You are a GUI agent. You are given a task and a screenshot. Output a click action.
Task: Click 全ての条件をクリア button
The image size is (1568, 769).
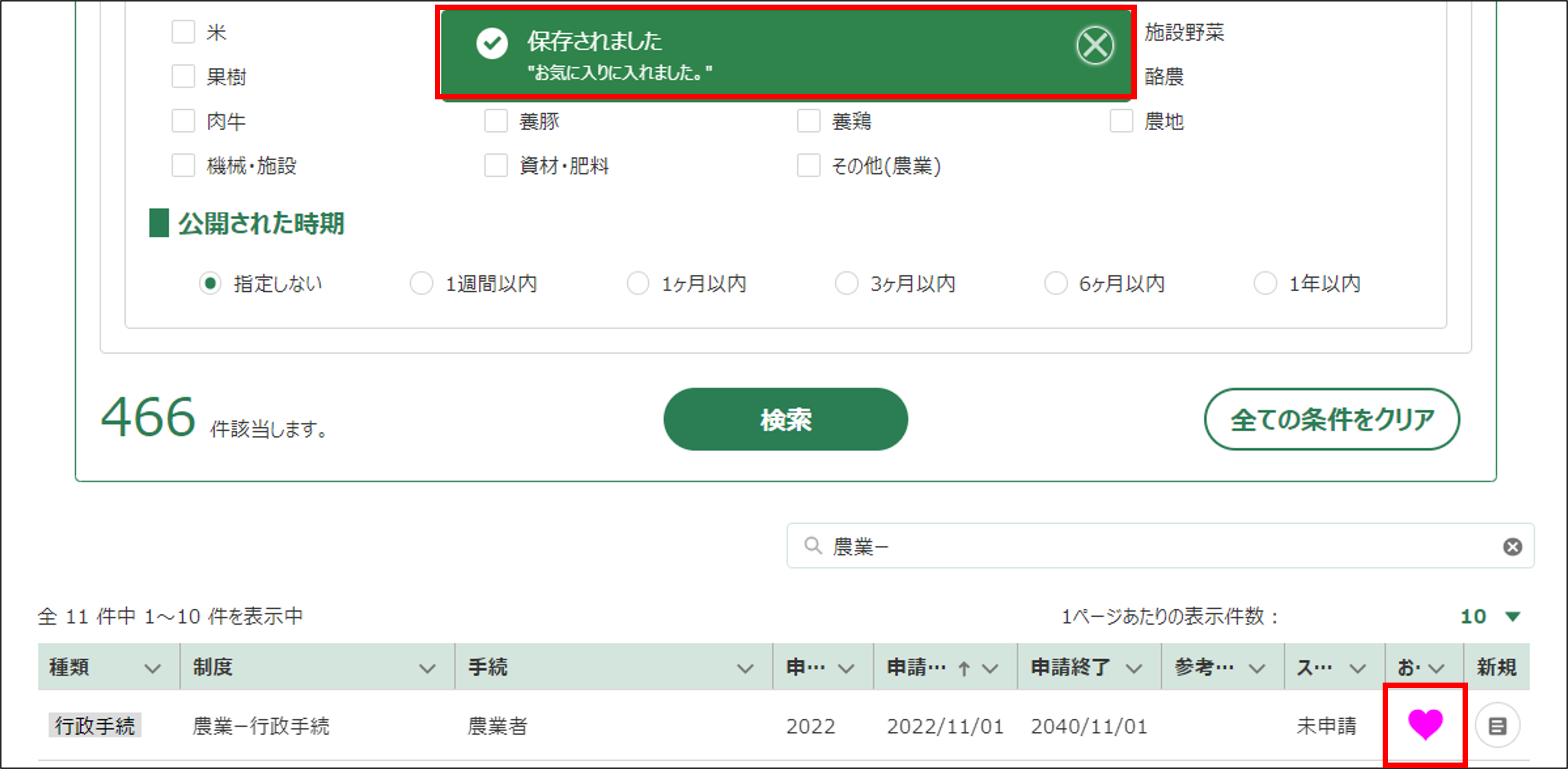pyautogui.click(x=1331, y=419)
